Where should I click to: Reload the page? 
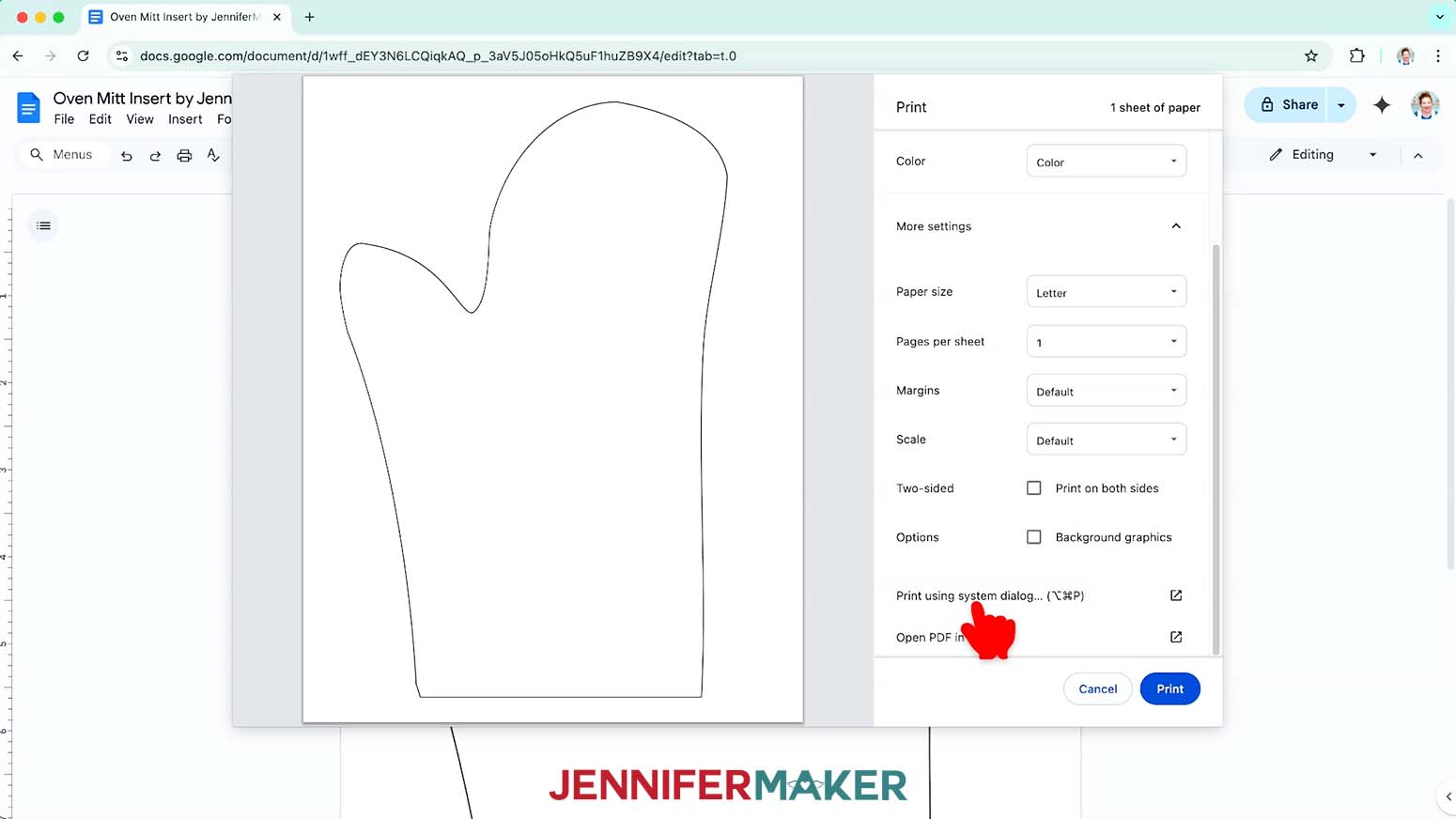click(83, 56)
